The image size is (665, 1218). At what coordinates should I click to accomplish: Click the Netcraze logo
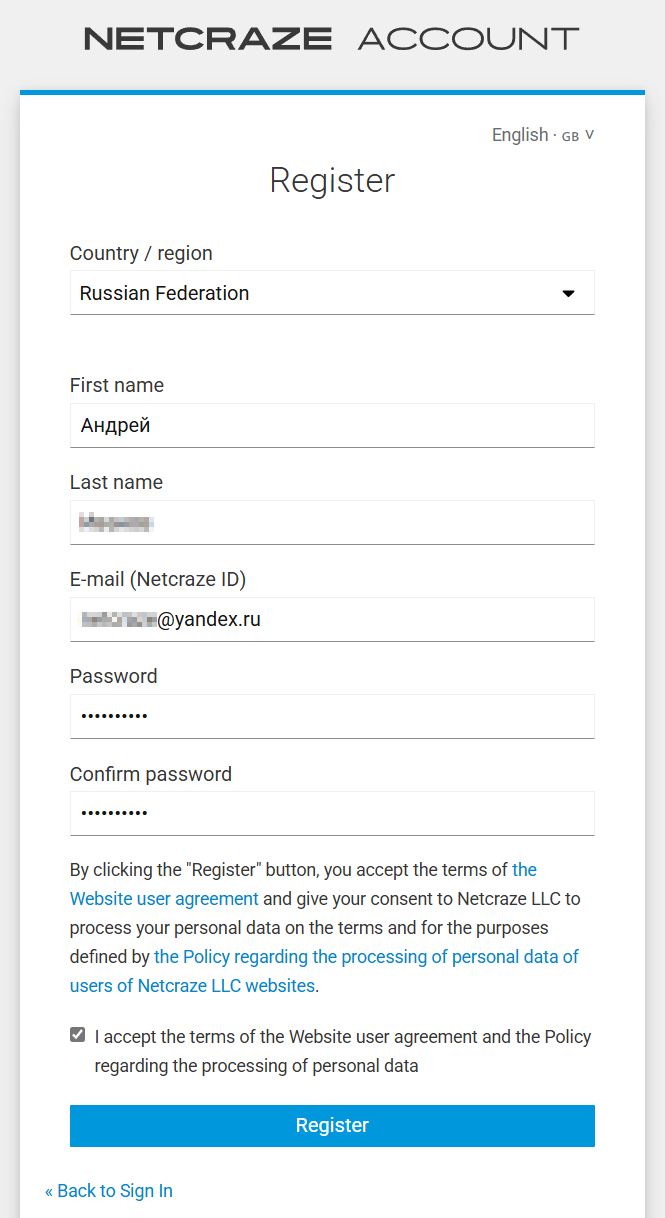pos(208,39)
